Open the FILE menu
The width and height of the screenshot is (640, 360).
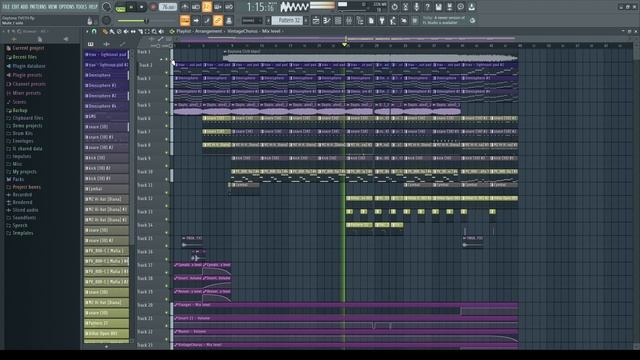coord(6,7)
